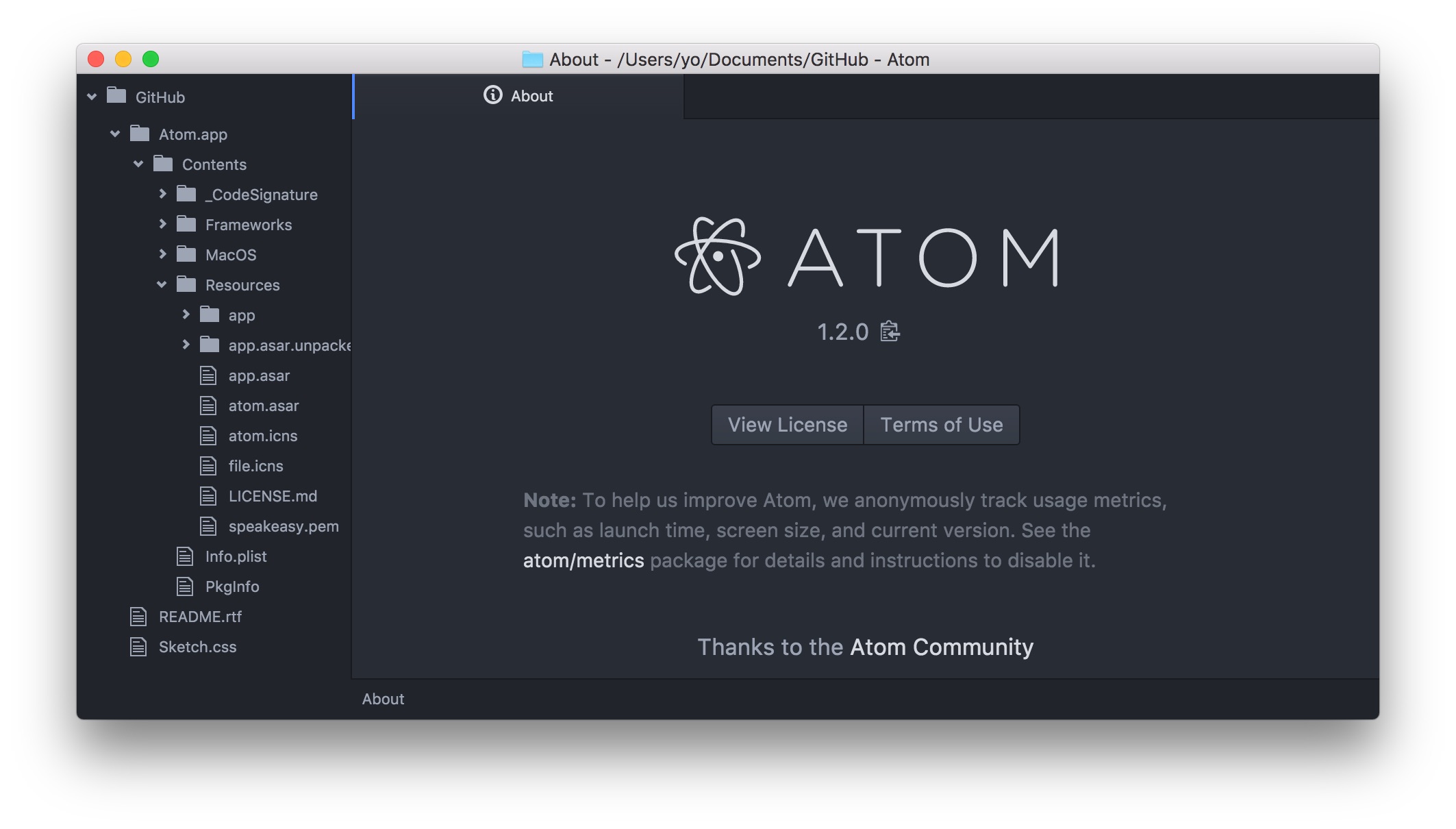1456x829 pixels.
Task: Click the Resources folder icon
Action: tap(186, 284)
